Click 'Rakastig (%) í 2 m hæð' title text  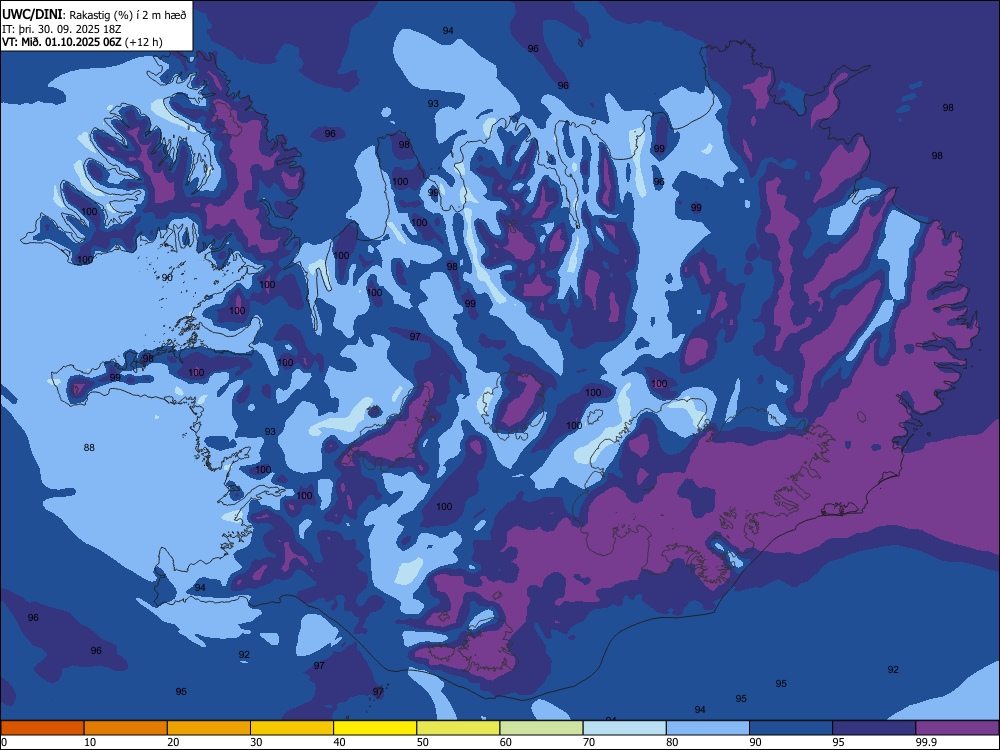(x=128, y=15)
